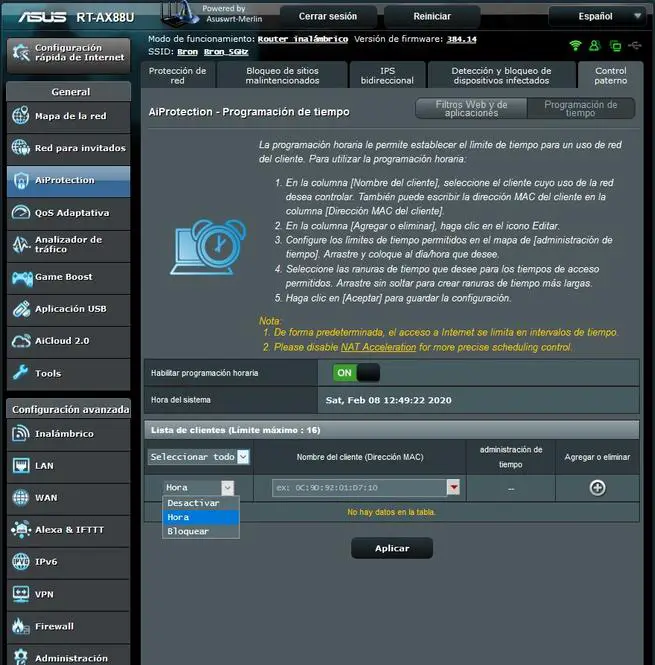Screen dimensions: 655x665
Task: Click the USB status icon
Action: coord(635,45)
